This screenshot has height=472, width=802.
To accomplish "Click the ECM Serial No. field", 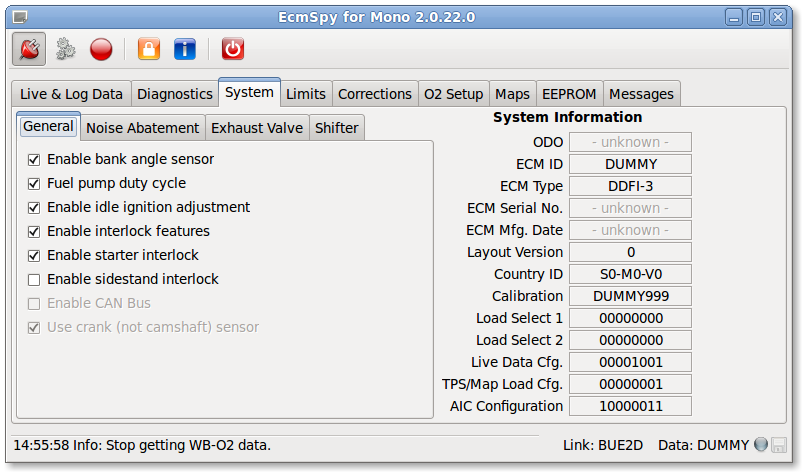I will (x=630, y=208).
